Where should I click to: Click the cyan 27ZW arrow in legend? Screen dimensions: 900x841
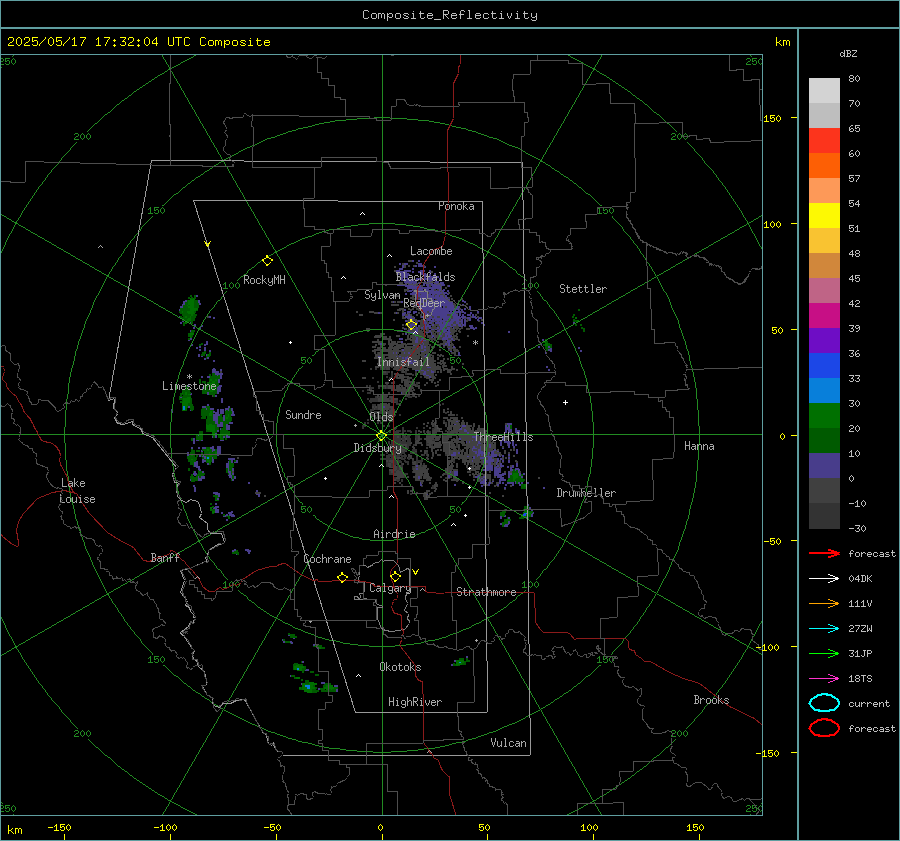pyautogui.click(x=824, y=629)
